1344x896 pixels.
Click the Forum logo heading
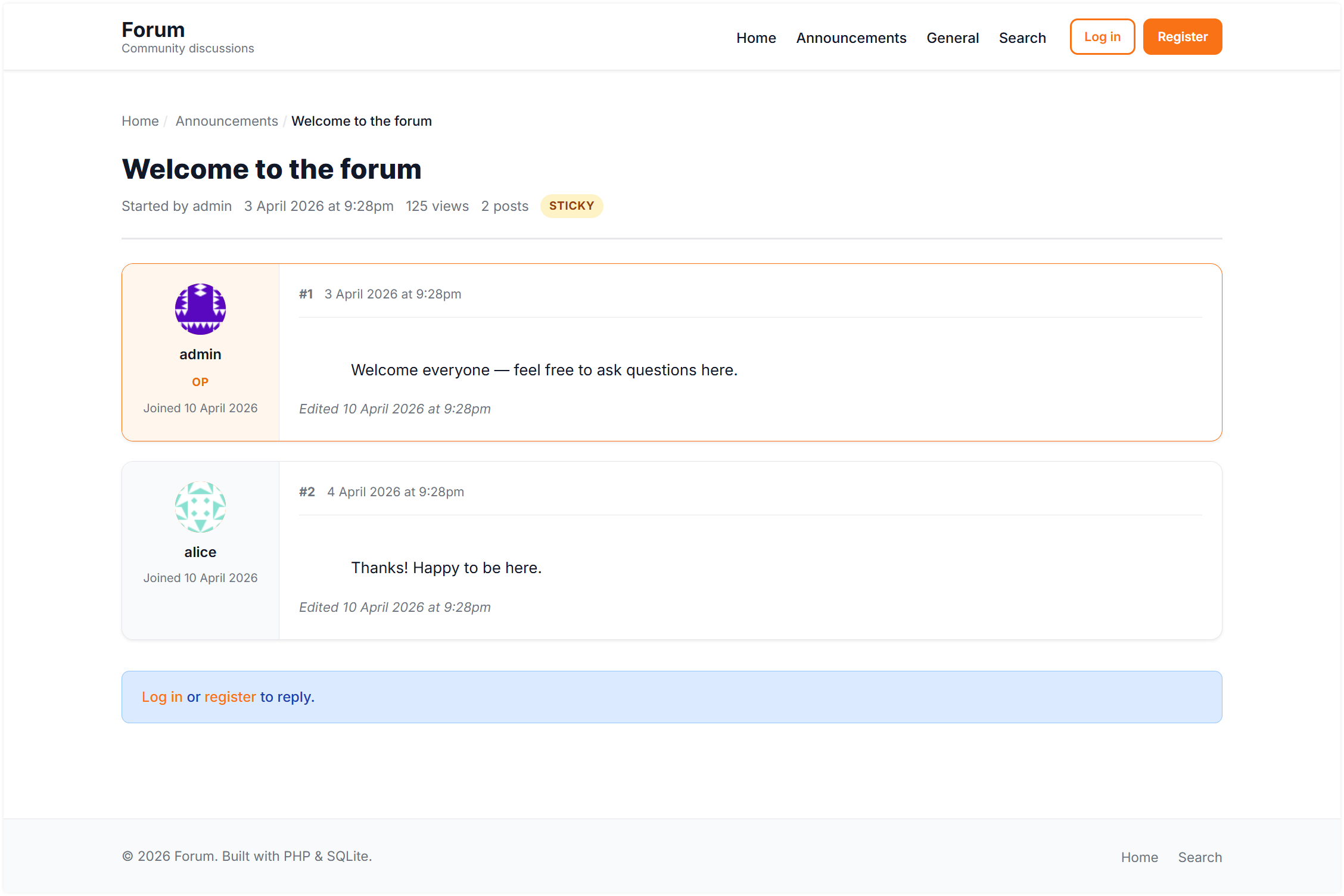click(153, 29)
